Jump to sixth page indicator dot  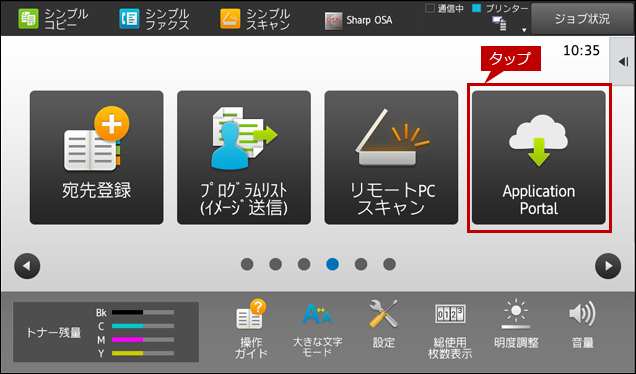(x=389, y=264)
